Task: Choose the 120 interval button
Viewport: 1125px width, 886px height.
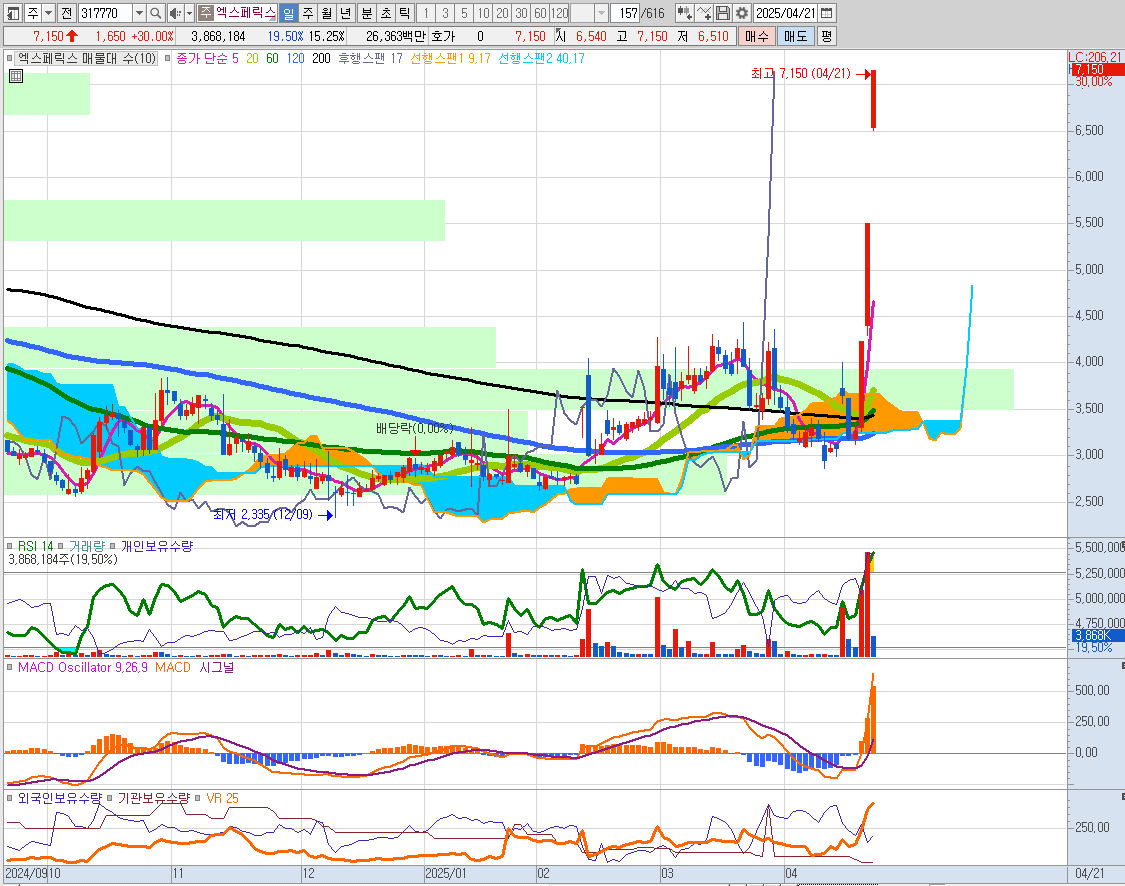Action: (560, 13)
